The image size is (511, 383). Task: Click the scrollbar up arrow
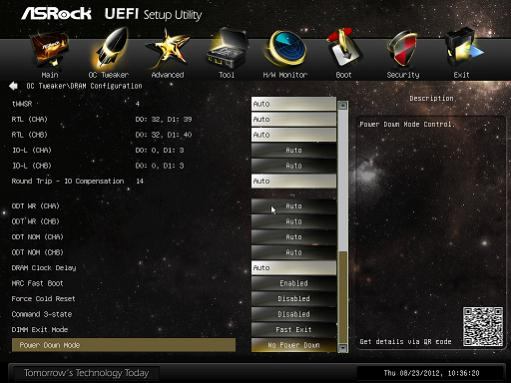(343, 105)
